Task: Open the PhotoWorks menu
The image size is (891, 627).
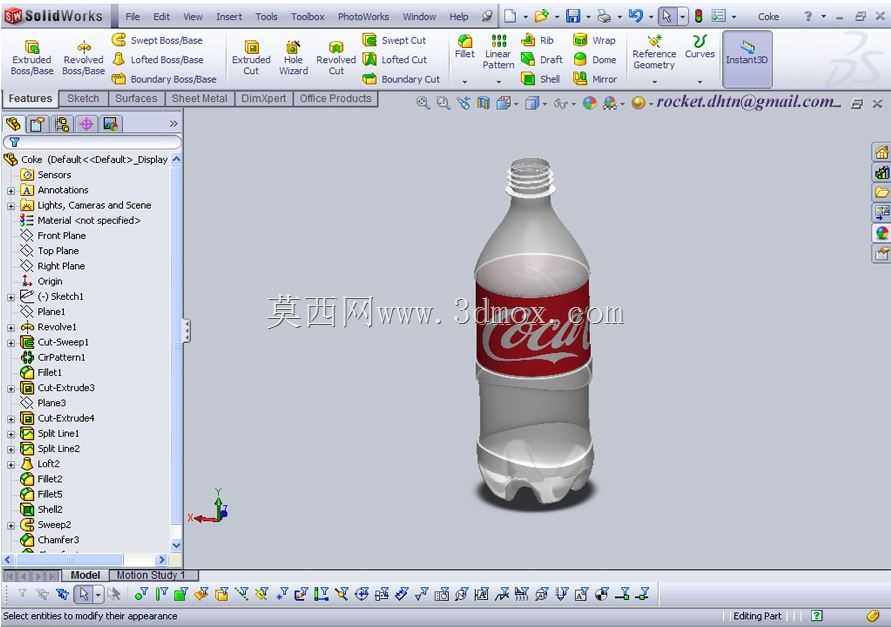Action: [x=363, y=16]
